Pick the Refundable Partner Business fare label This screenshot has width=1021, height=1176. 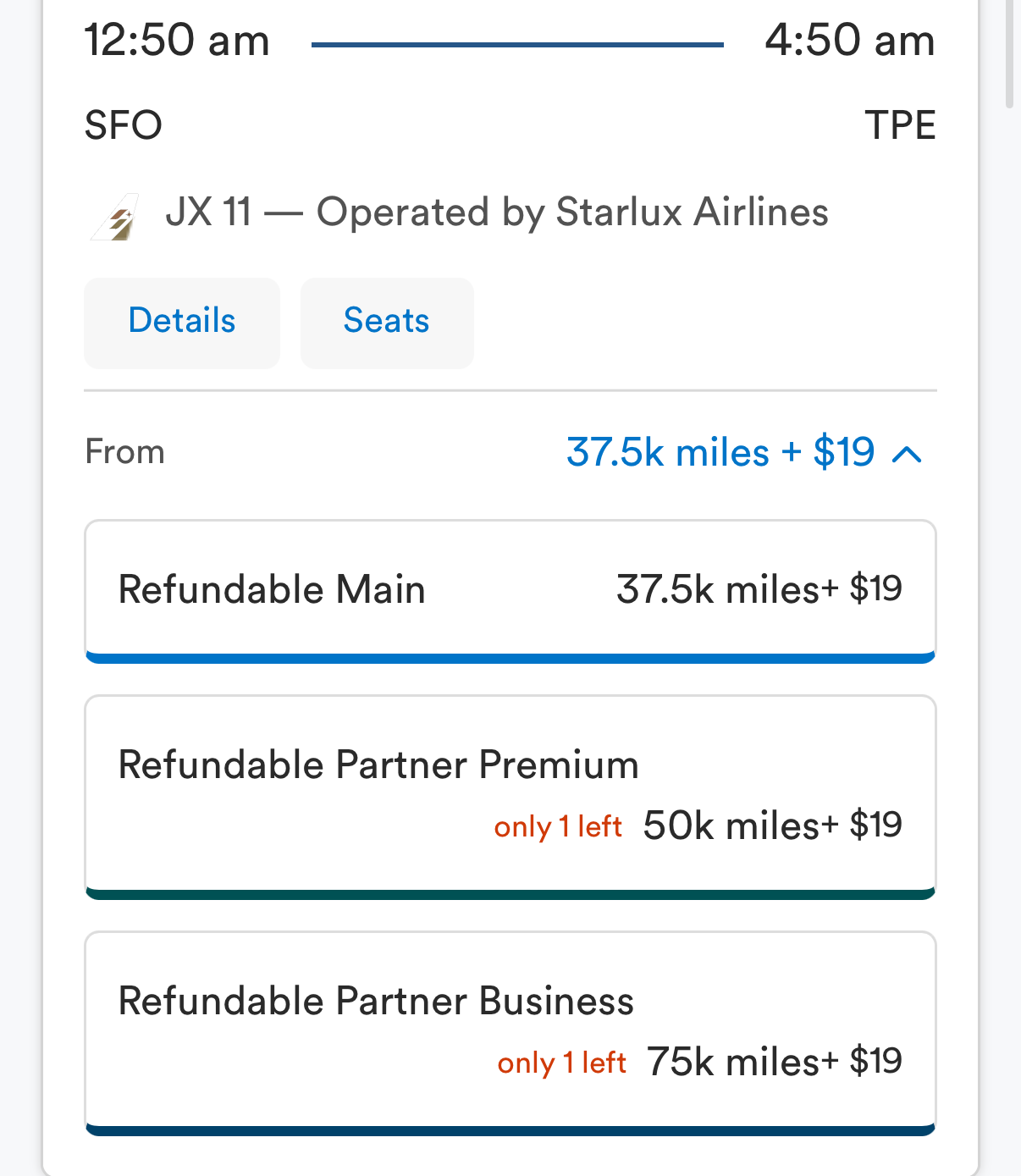tap(376, 1001)
